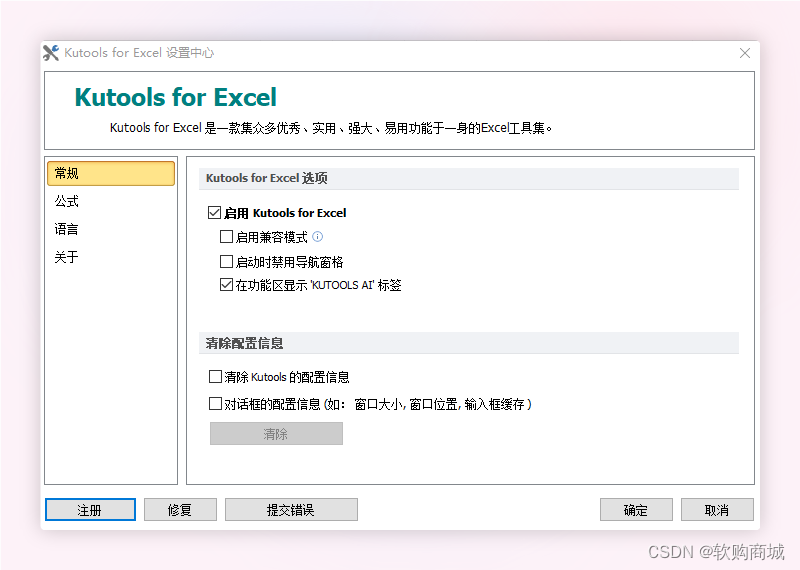Select the 常规 tab in sidebar

pos(111,174)
